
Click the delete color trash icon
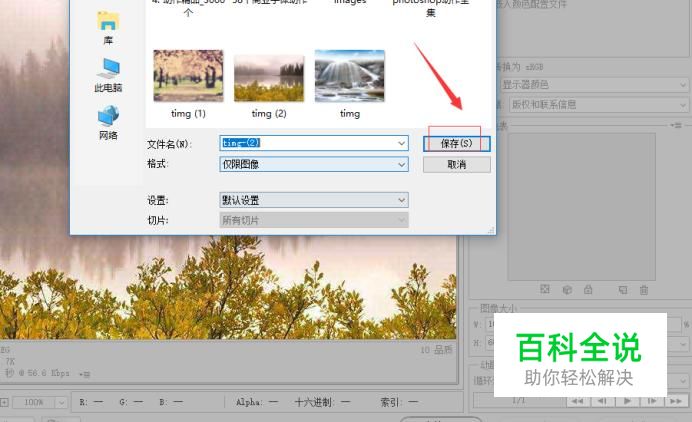[x=644, y=290]
